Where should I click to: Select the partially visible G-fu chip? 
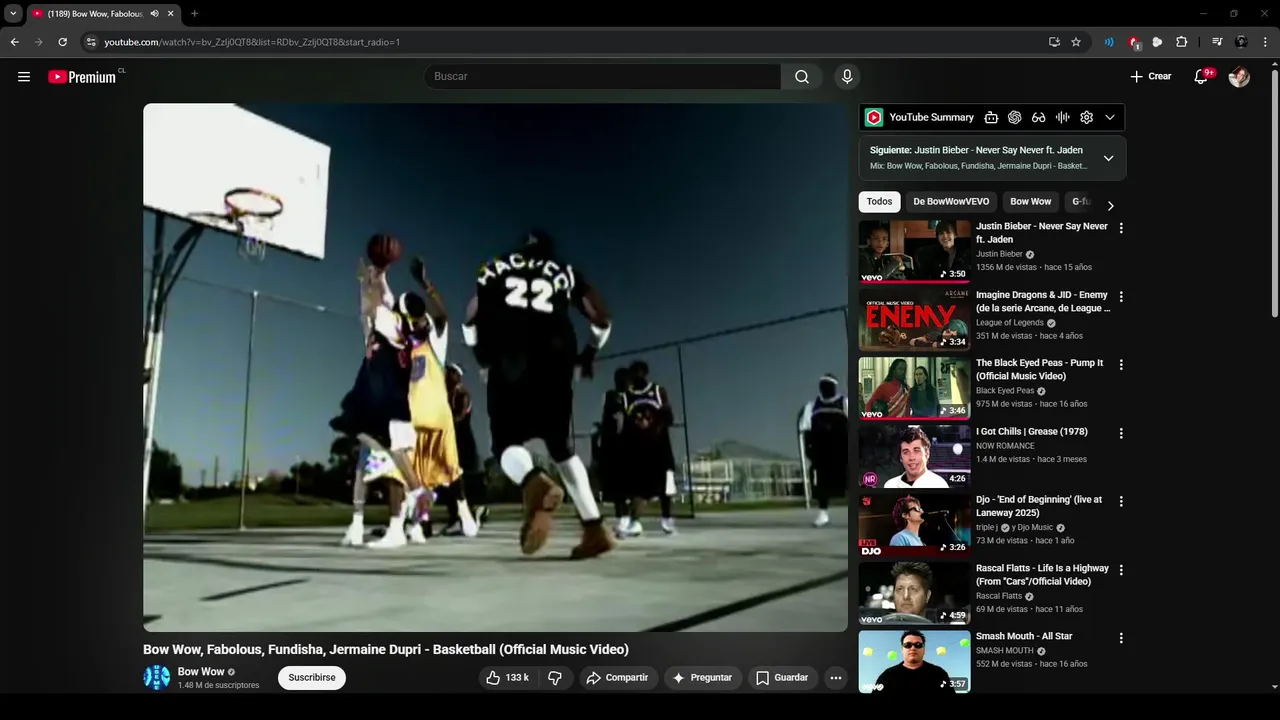(x=1080, y=202)
